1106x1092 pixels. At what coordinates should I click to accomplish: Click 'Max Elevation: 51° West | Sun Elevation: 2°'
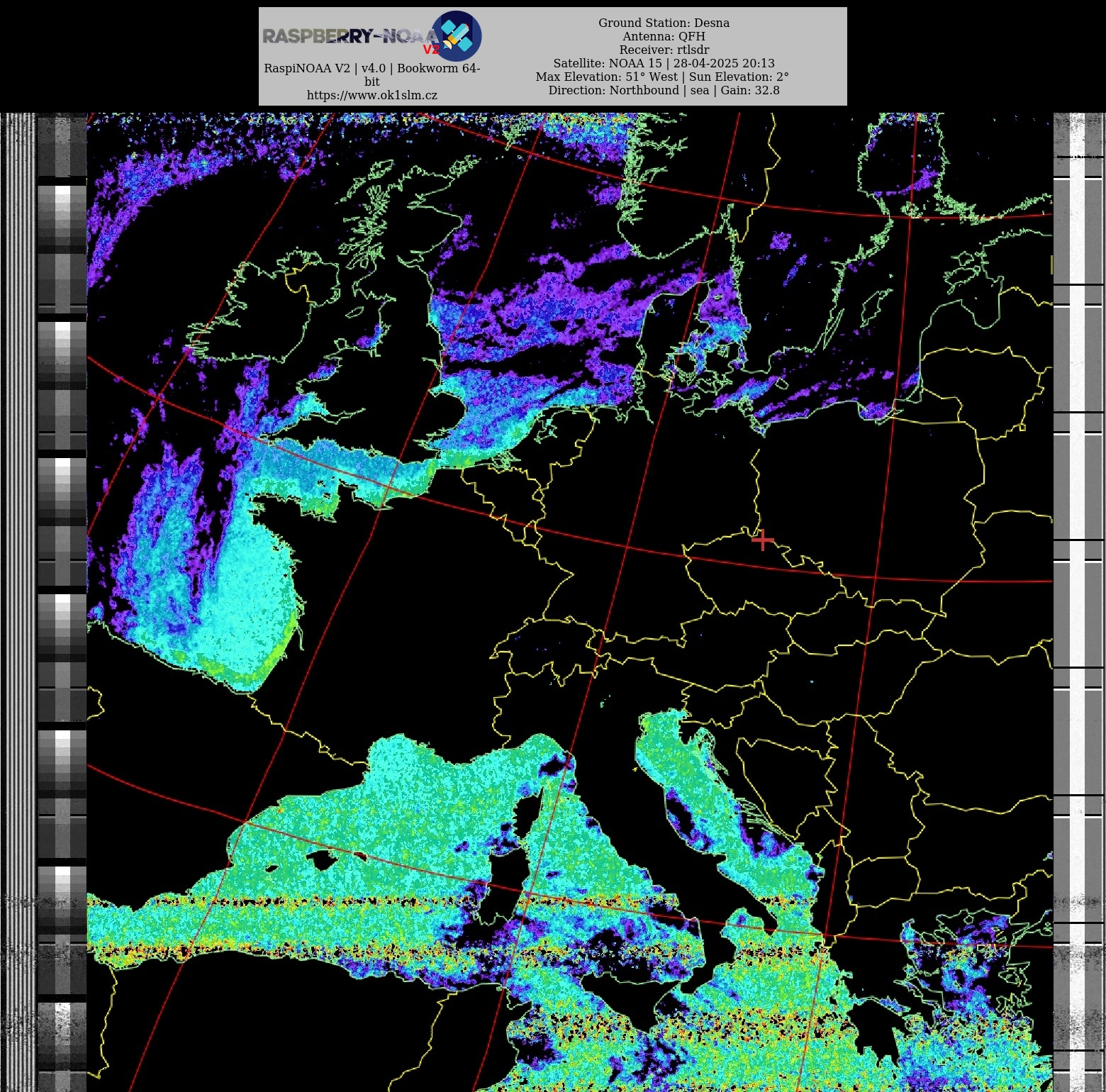tap(662, 77)
